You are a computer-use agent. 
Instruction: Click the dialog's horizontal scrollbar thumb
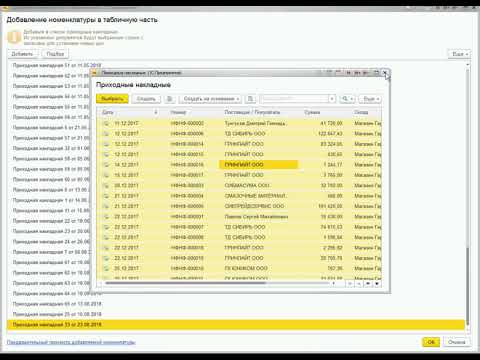click(185, 283)
